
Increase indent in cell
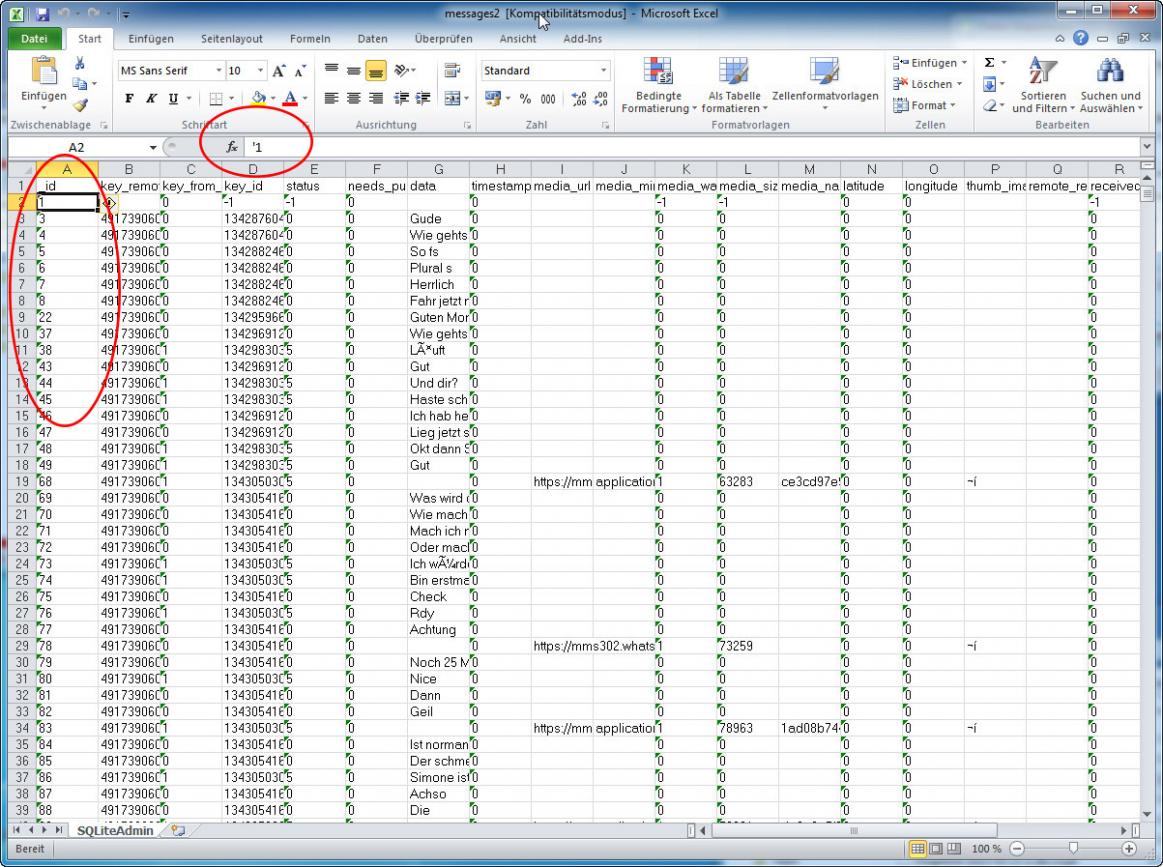tap(424, 98)
